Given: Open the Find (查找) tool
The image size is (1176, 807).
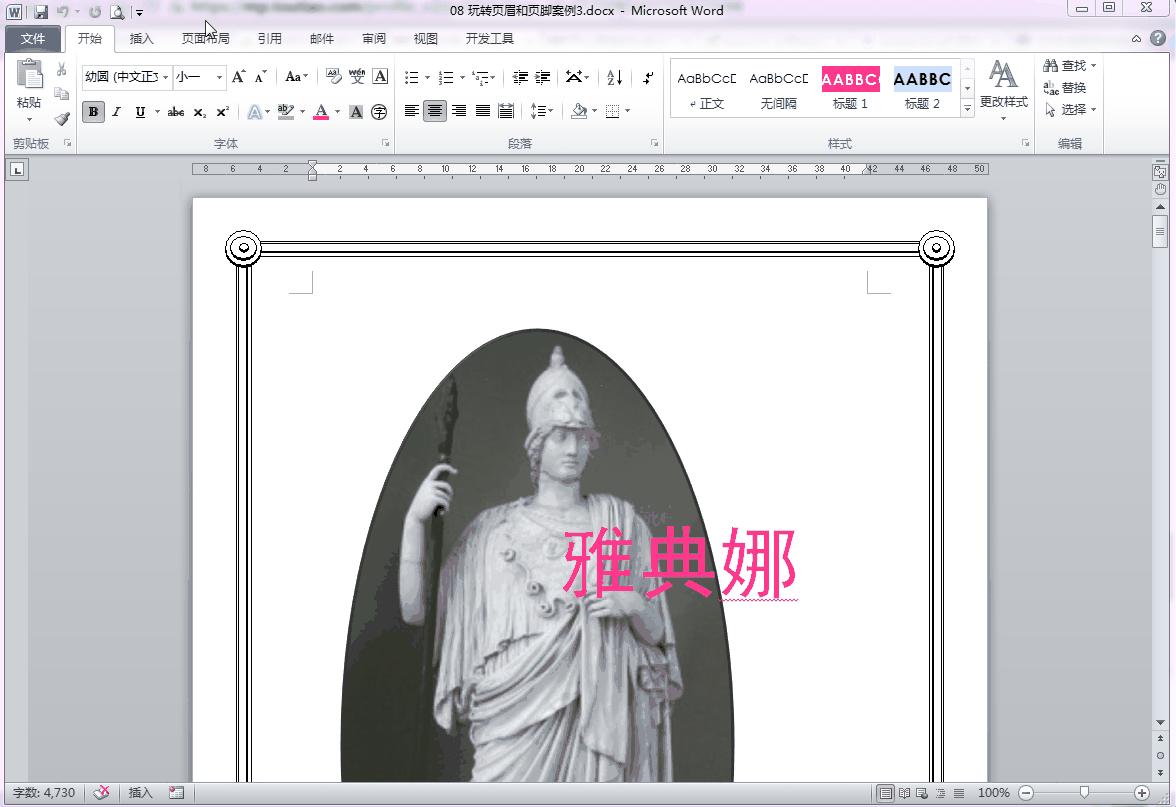Looking at the screenshot, I should click(1067, 63).
